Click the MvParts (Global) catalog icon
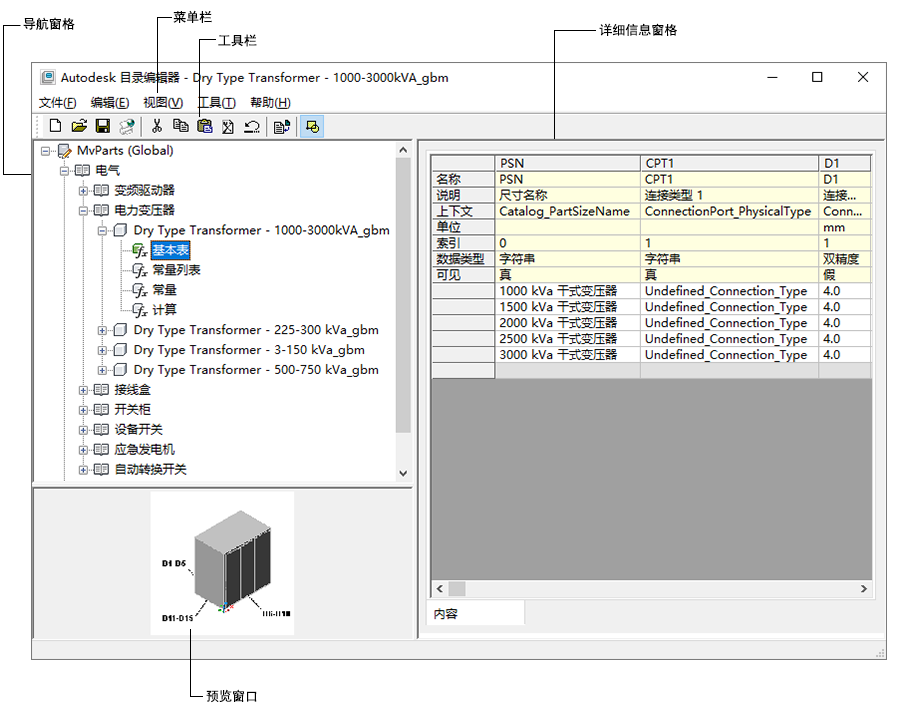Image resolution: width=919 pixels, height=717 pixels. click(64, 151)
